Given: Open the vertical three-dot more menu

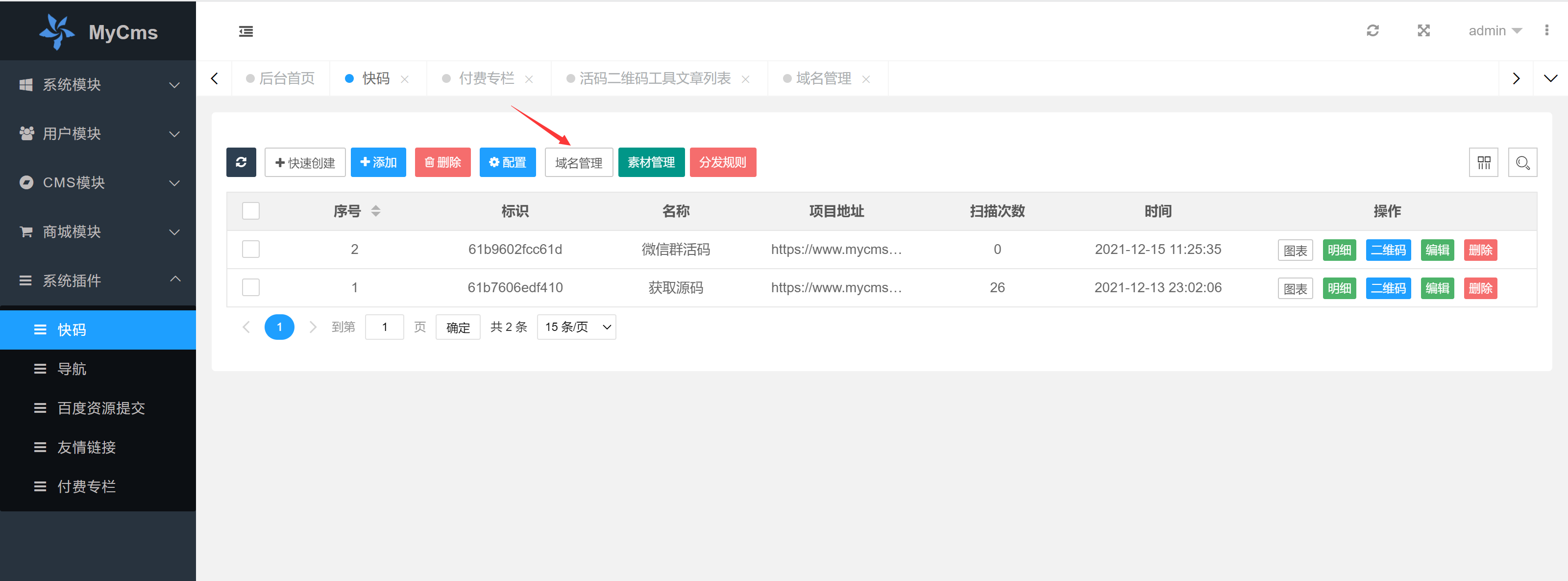Looking at the screenshot, I should 1547,30.
